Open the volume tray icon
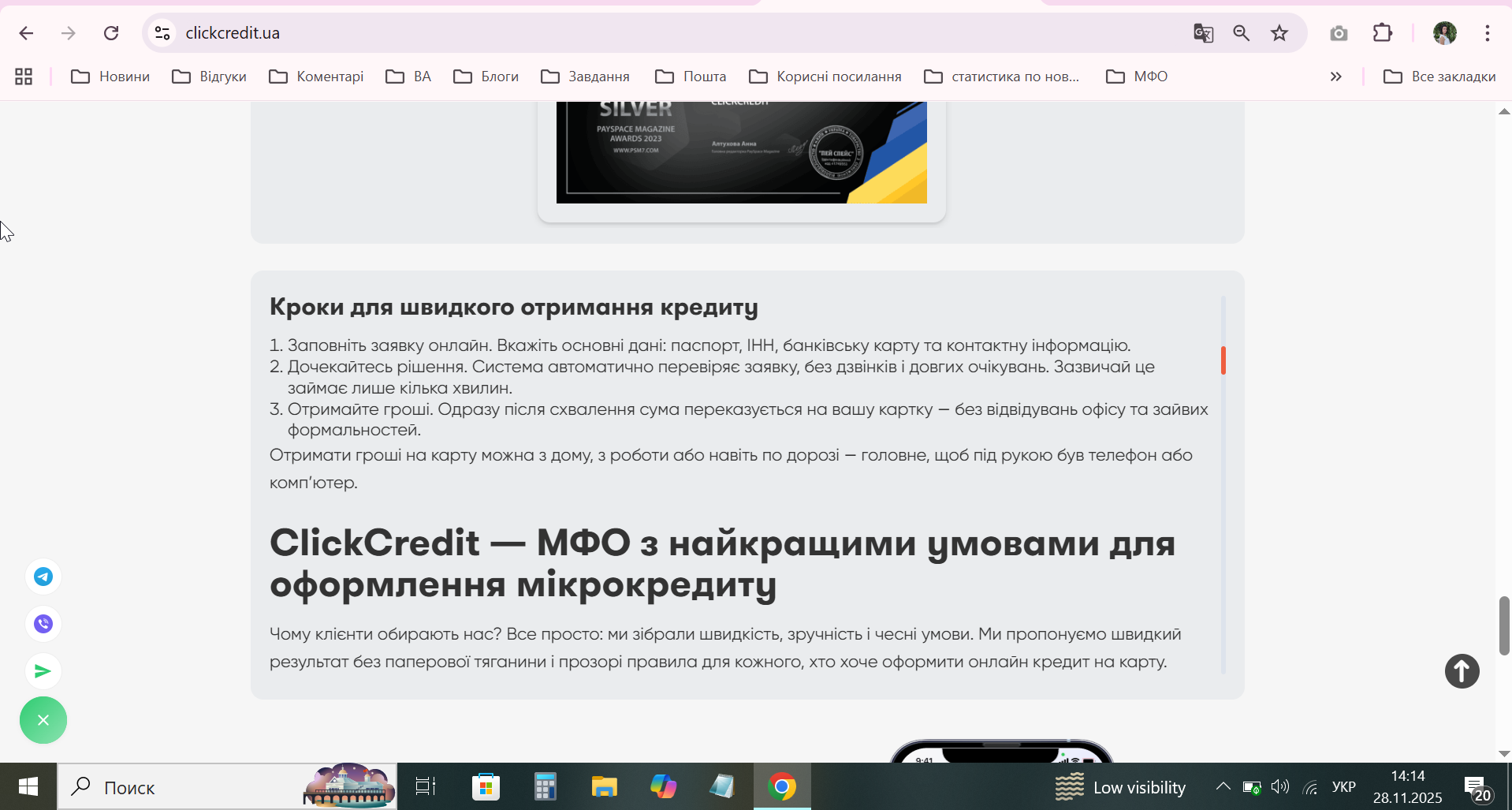The height and width of the screenshot is (810, 1512). point(1280,786)
